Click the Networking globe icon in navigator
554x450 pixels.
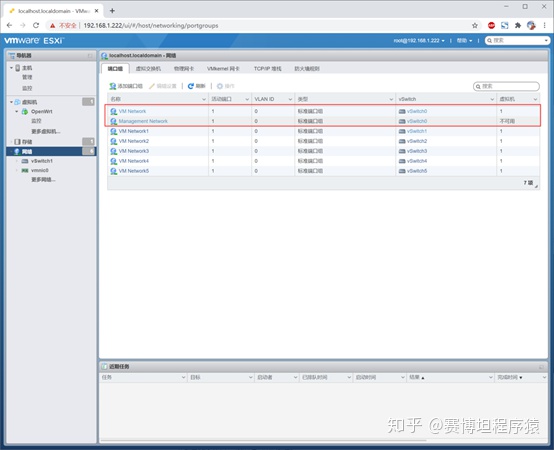pyautogui.click(x=17, y=152)
